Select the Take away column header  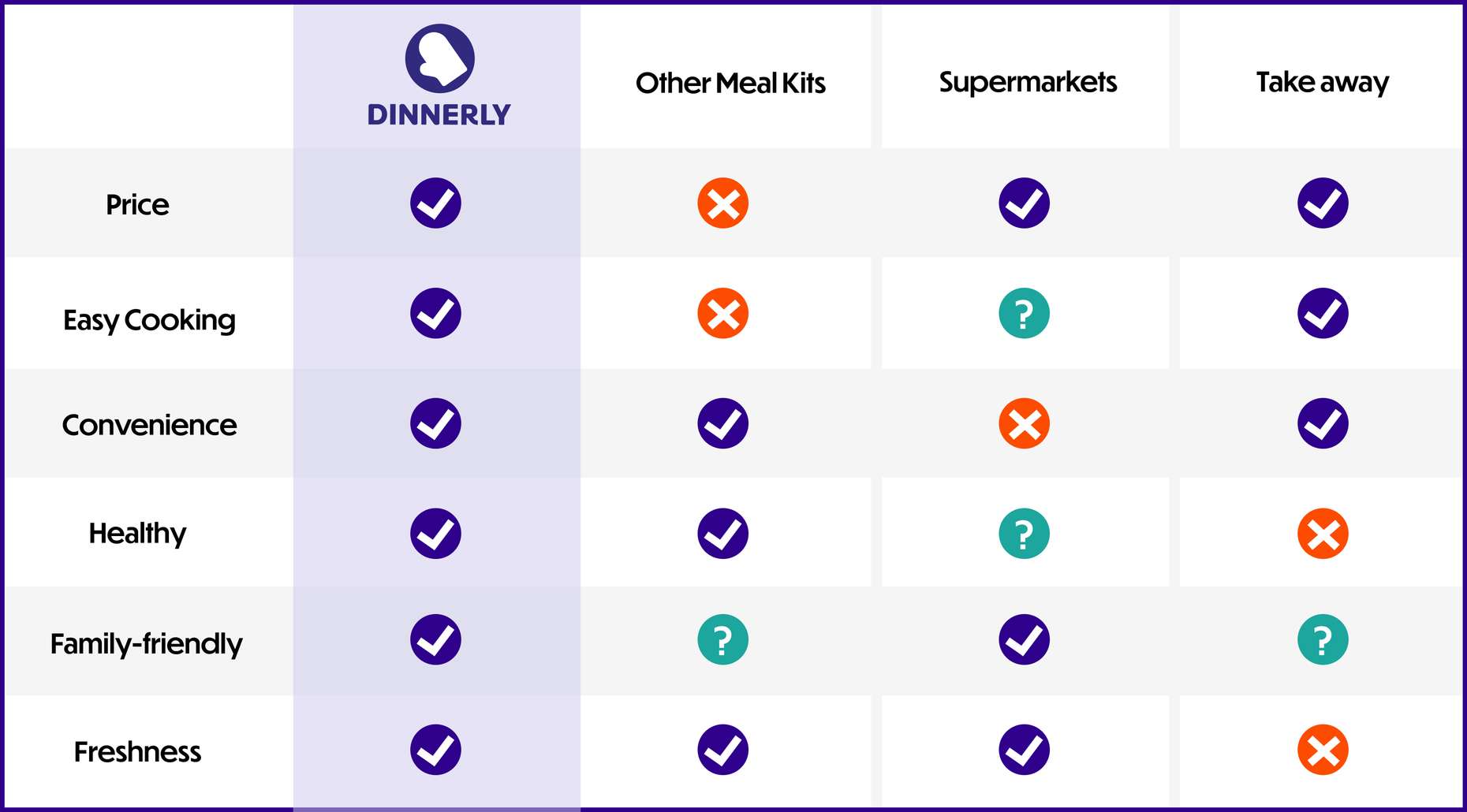[x=1323, y=83]
